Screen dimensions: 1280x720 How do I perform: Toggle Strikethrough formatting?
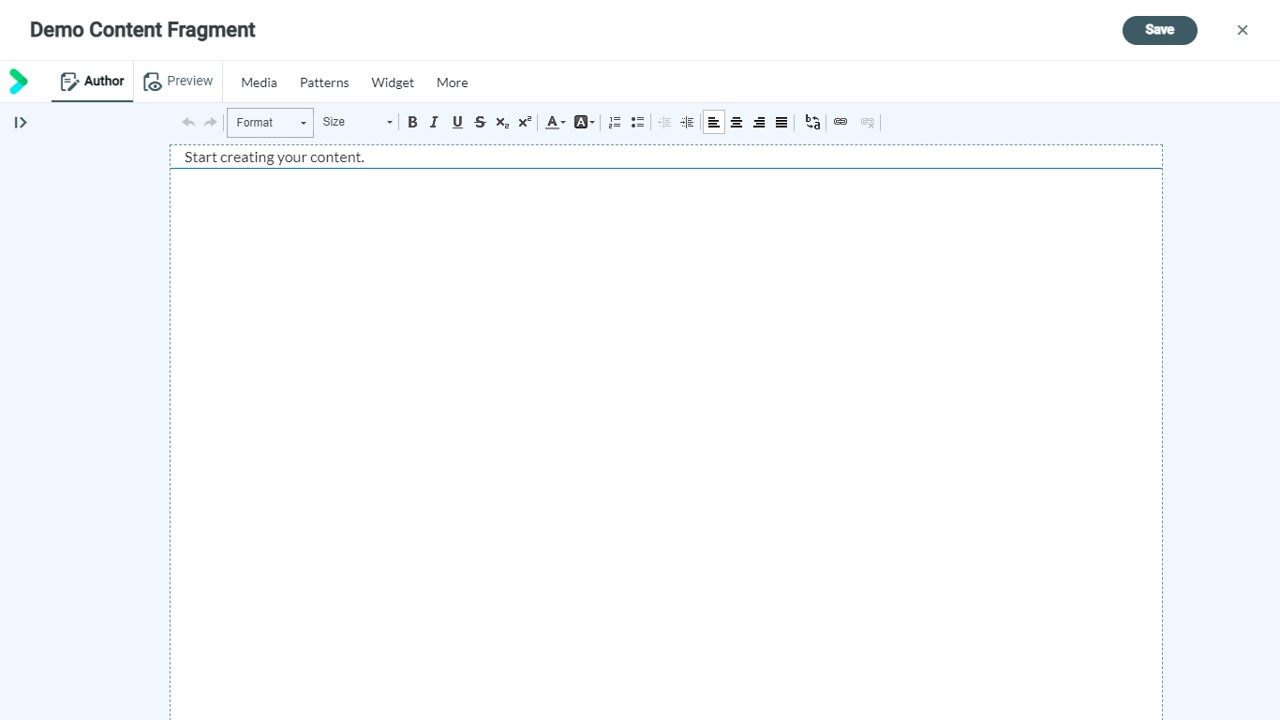[x=480, y=122]
